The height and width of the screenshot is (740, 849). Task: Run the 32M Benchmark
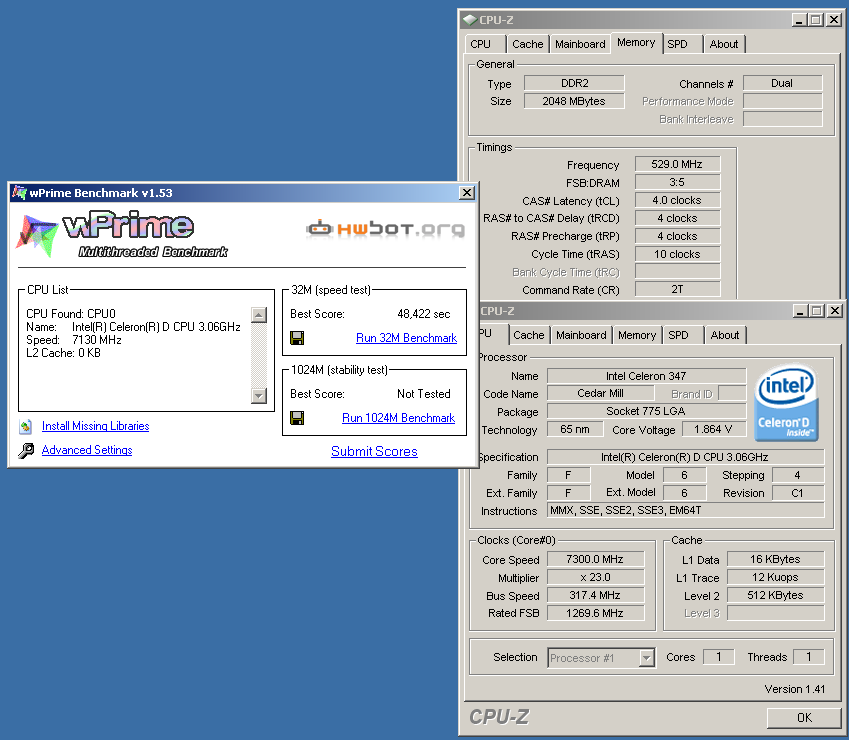pyautogui.click(x=406, y=338)
